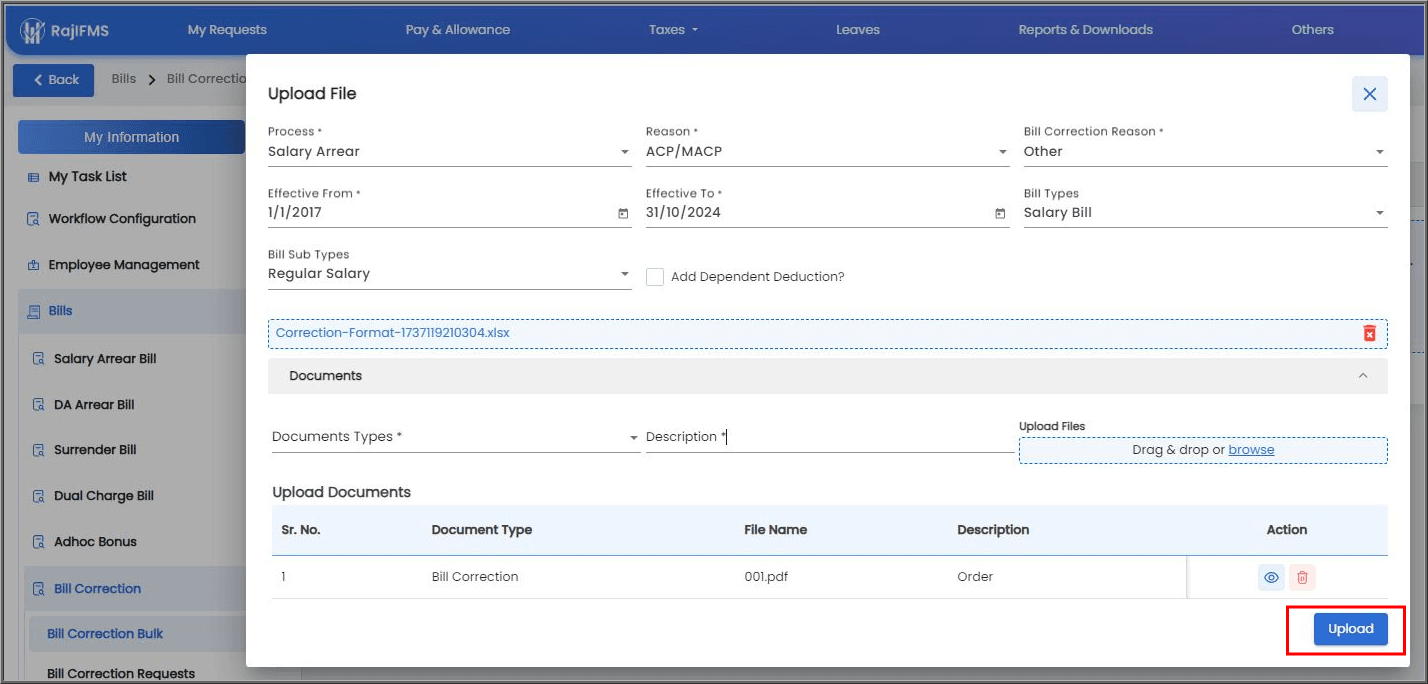Open Effective To calendar picker
This screenshot has width=1428, height=684.
(1000, 213)
